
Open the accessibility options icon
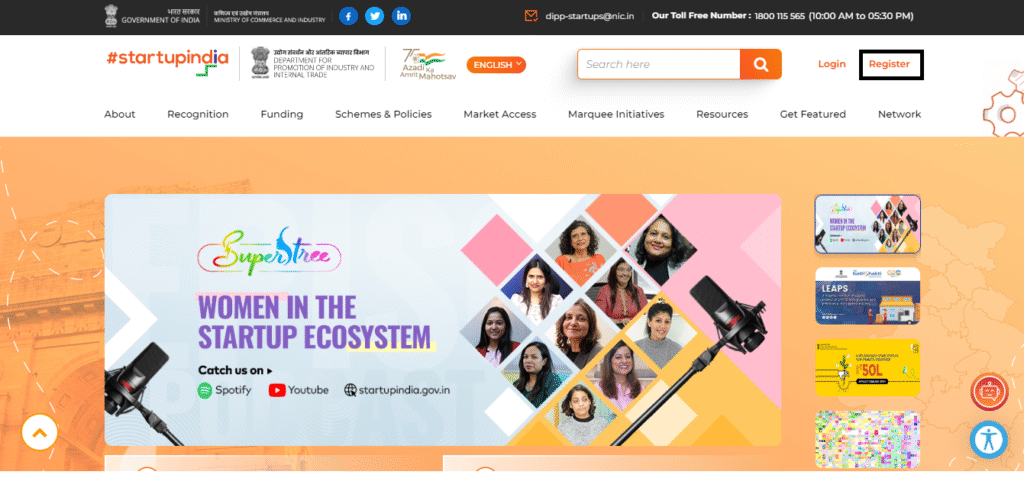click(x=989, y=439)
